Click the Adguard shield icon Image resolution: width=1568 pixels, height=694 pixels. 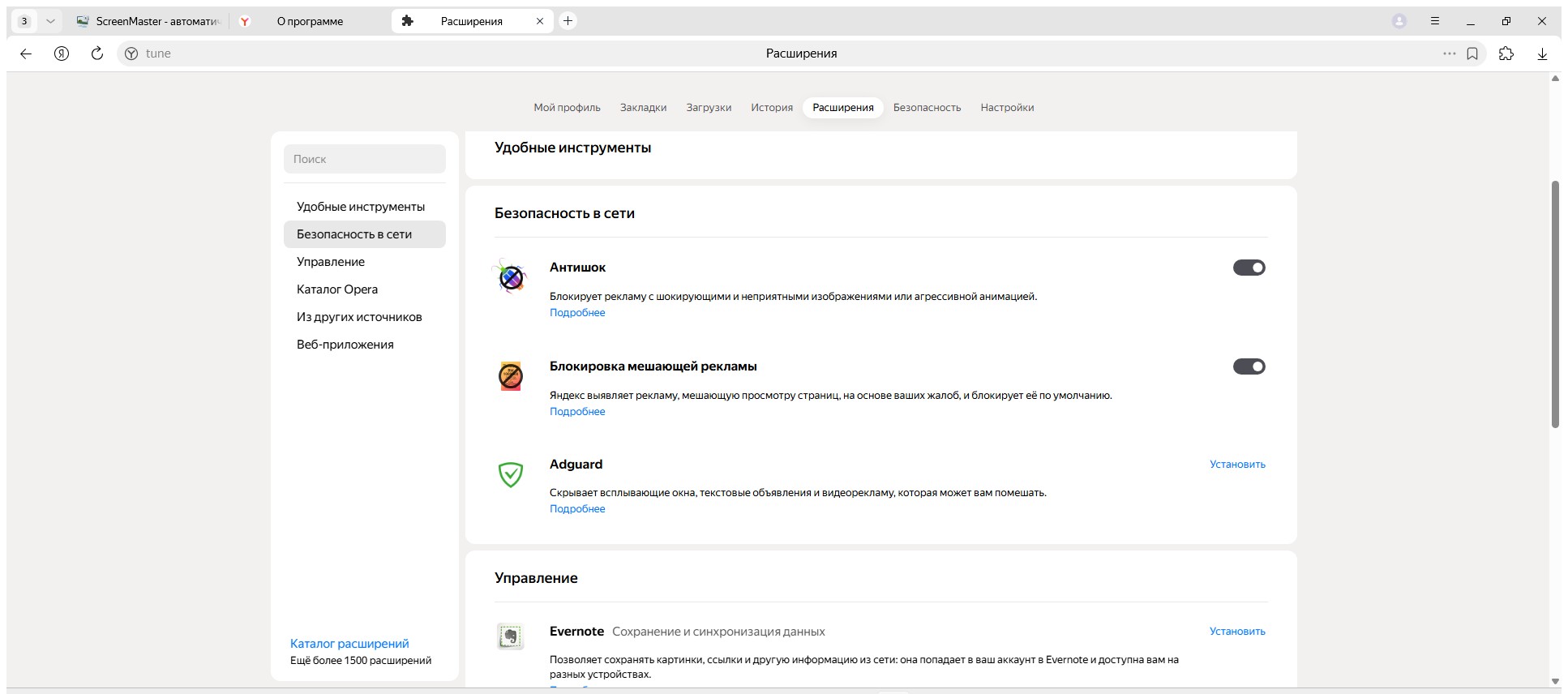(x=511, y=474)
